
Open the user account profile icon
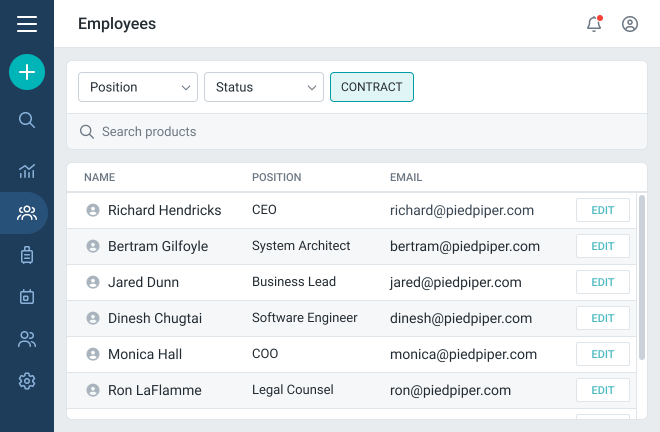pos(630,24)
